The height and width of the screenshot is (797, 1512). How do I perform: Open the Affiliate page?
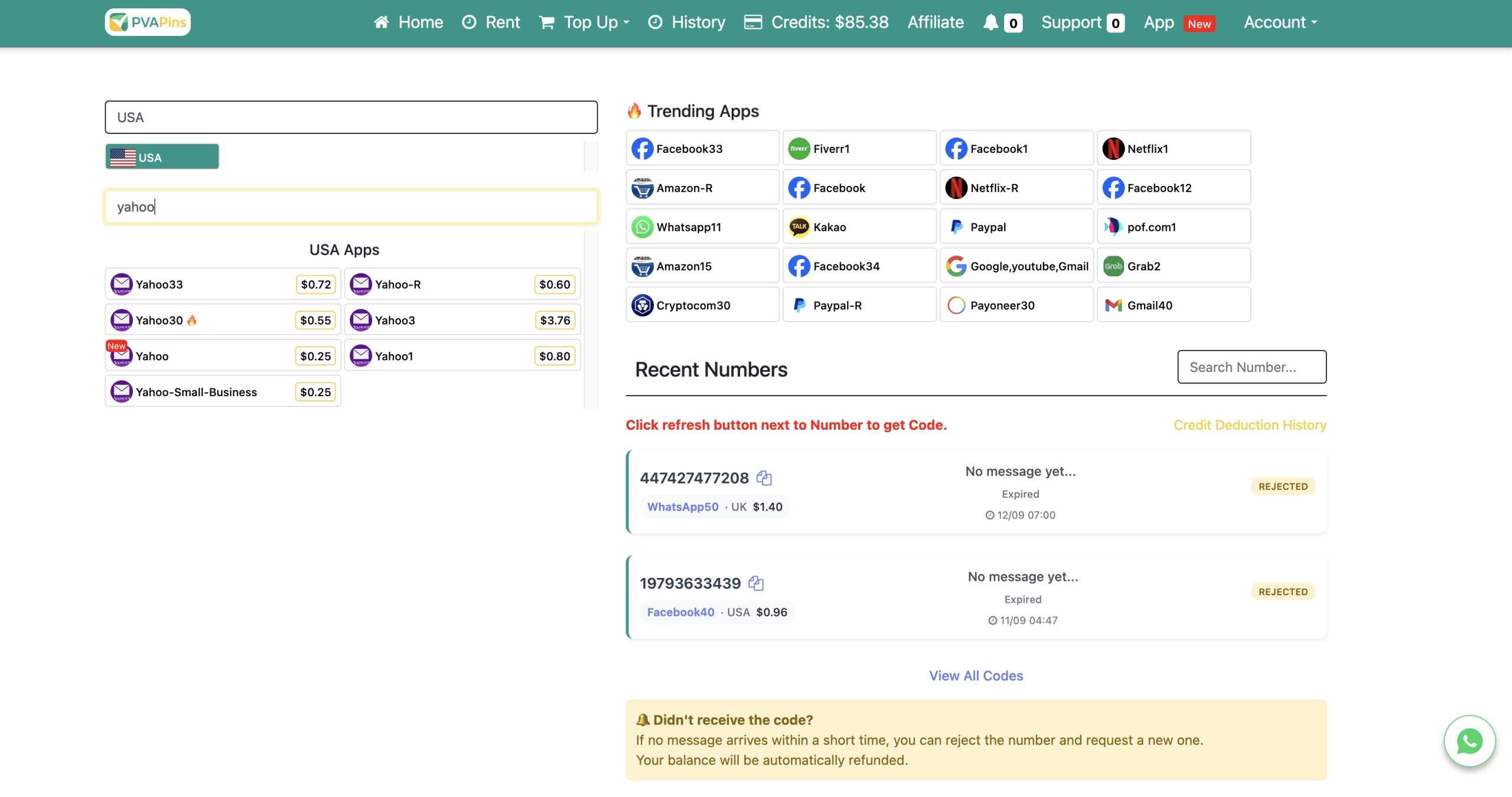pyautogui.click(x=936, y=22)
